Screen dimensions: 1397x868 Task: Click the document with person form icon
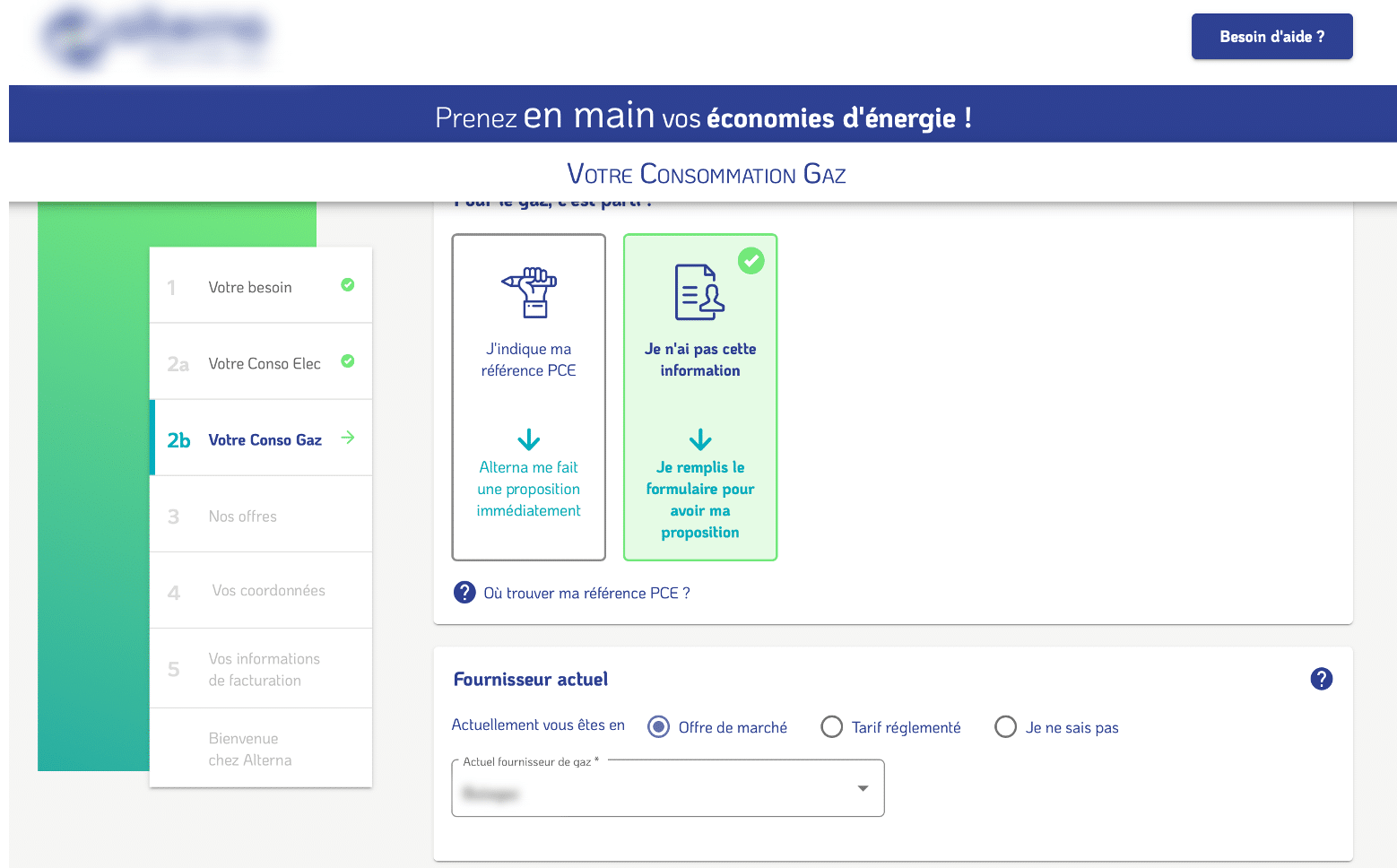699,292
